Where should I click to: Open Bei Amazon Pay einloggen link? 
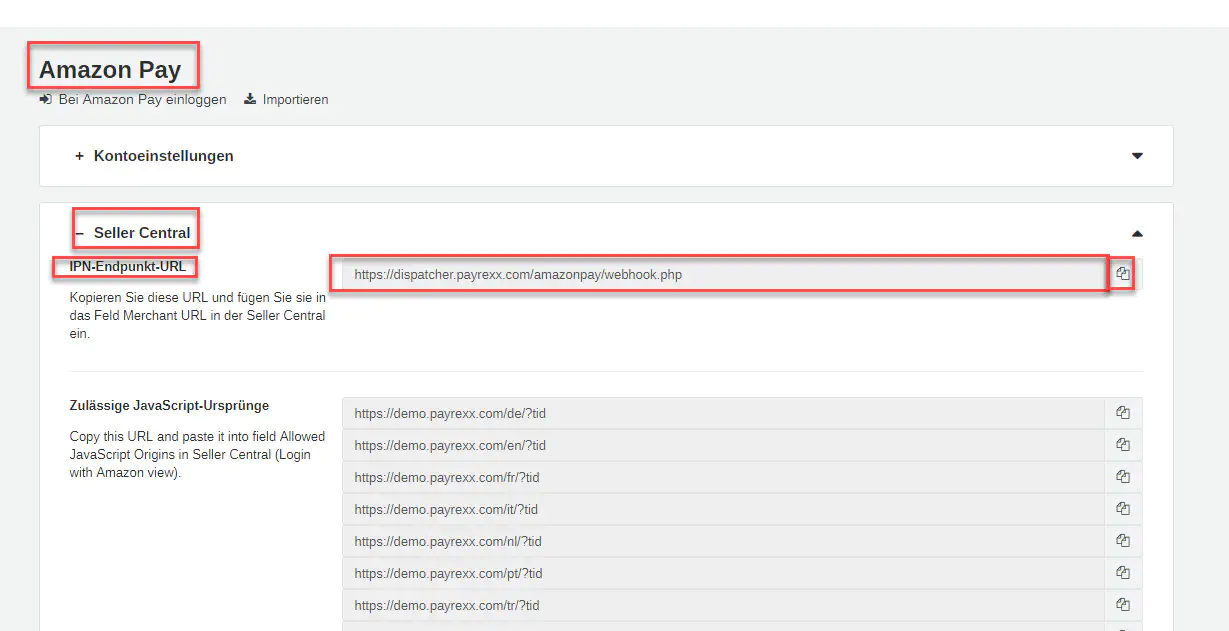[x=142, y=100]
